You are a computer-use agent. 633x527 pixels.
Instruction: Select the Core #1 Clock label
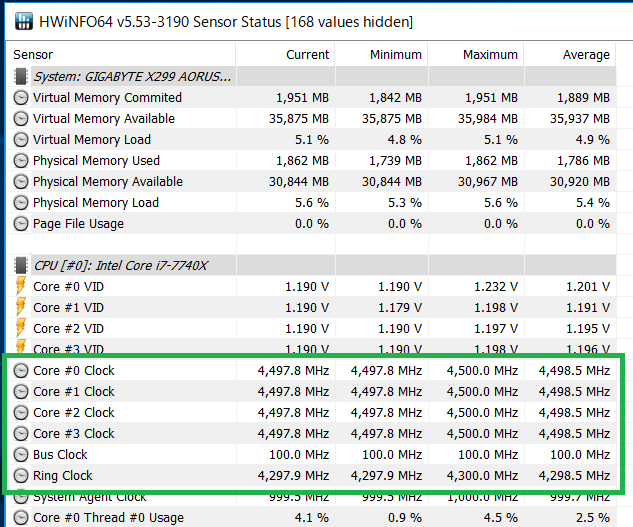[74, 391]
